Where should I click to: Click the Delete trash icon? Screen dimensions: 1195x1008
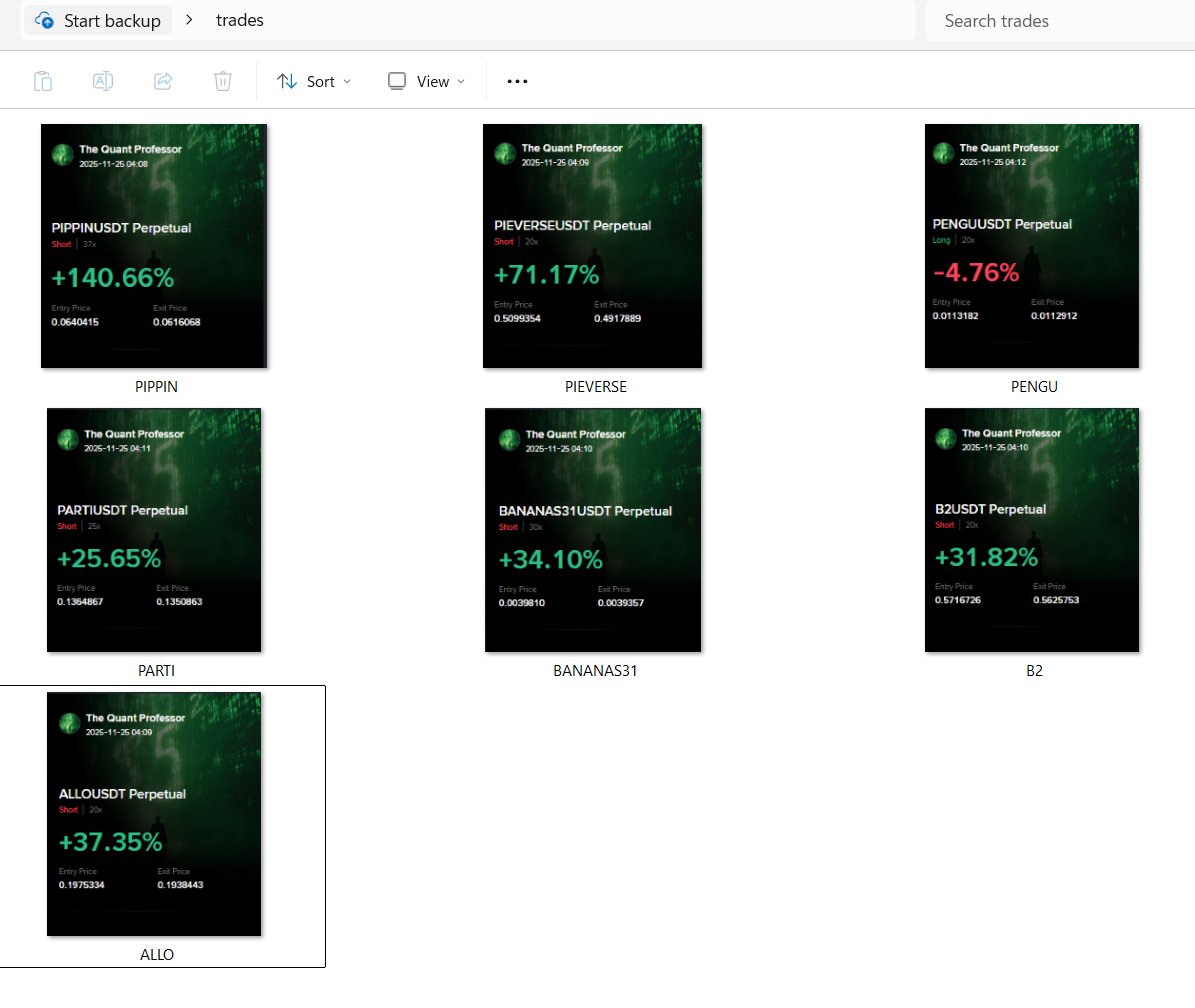point(222,80)
